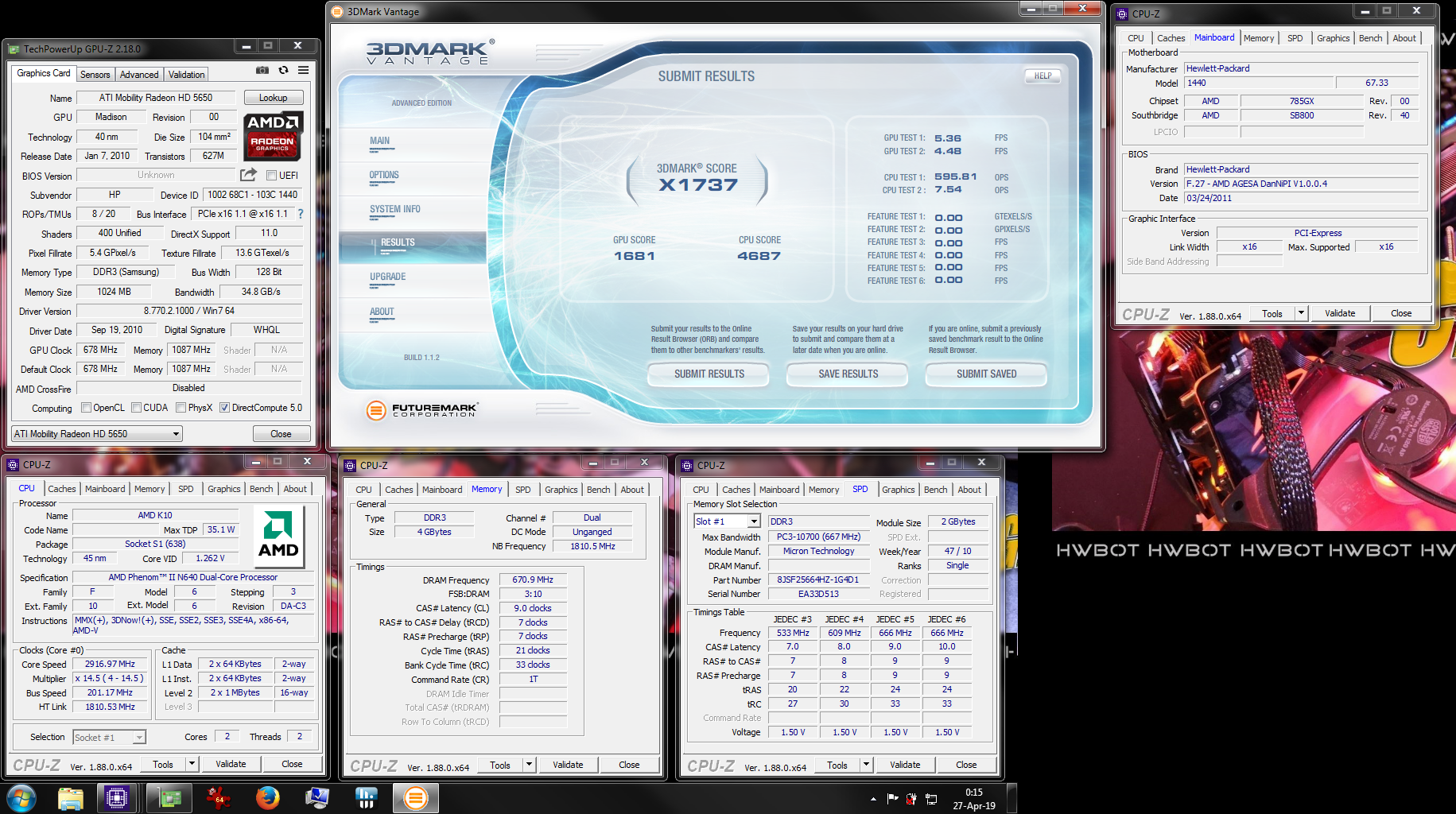This screenshot has width=1456, height=814.
Task: Open the Tools dropdown arrow in the CPU-Z Memory-tab window
Action: [528, 765]
